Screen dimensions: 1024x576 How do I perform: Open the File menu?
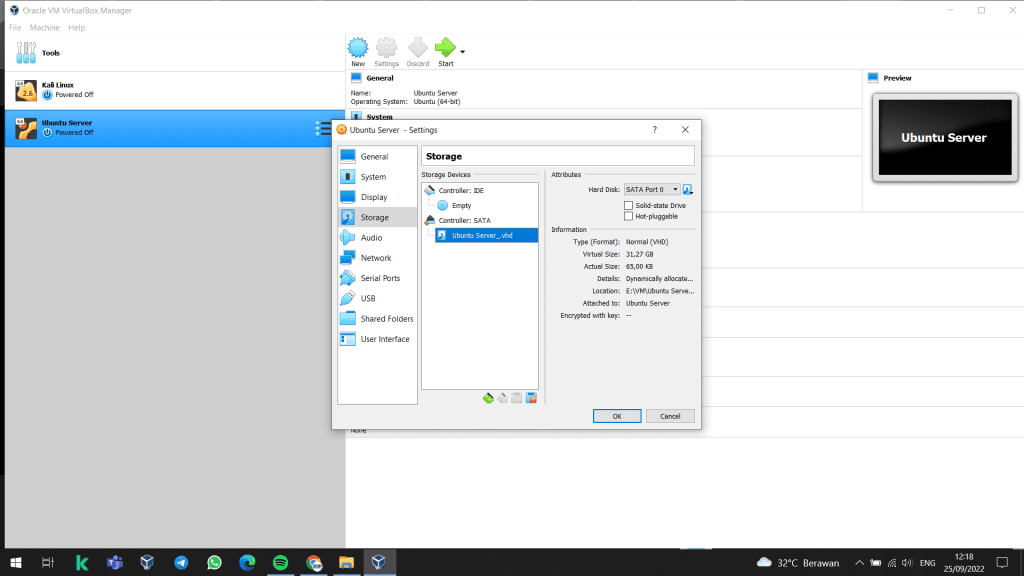(15, 27)
